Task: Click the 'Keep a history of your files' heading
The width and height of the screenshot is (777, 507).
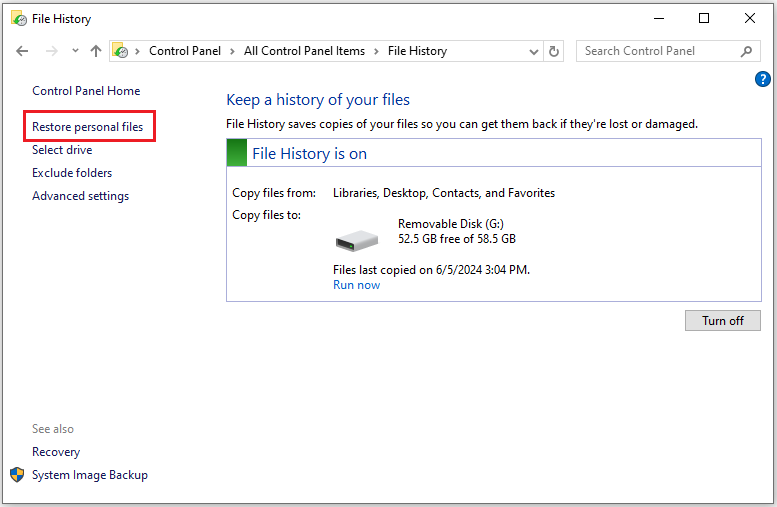Action: click(x=318, y=100)
